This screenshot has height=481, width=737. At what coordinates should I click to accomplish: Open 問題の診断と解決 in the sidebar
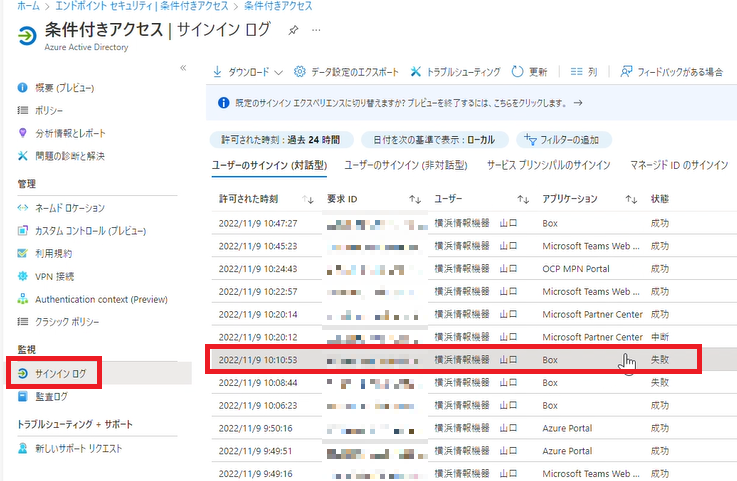pos(70,156)
